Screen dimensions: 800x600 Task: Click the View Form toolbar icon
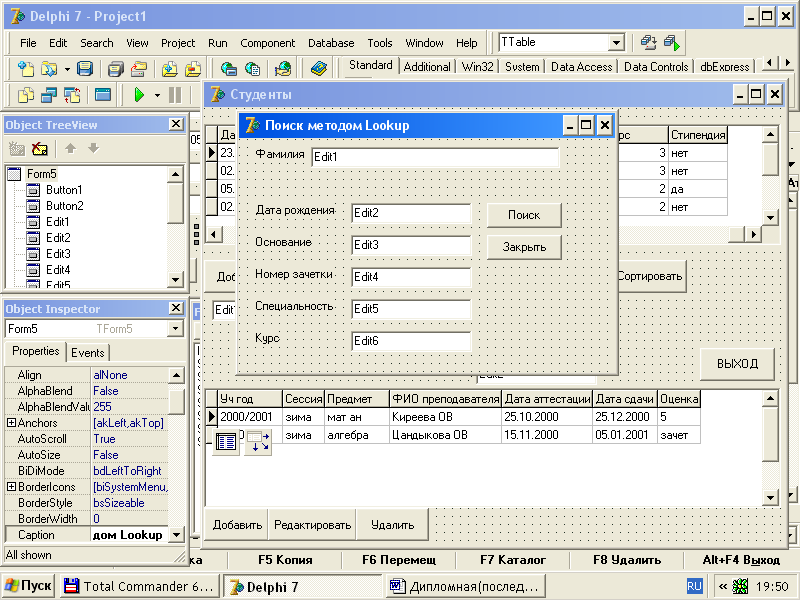49,95
